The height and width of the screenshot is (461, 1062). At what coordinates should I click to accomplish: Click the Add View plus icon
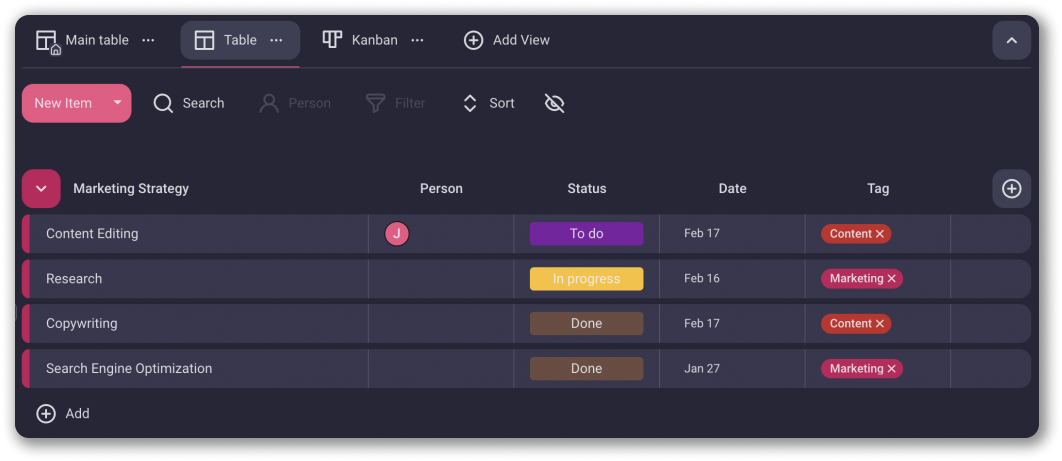[x=473, y=40]
